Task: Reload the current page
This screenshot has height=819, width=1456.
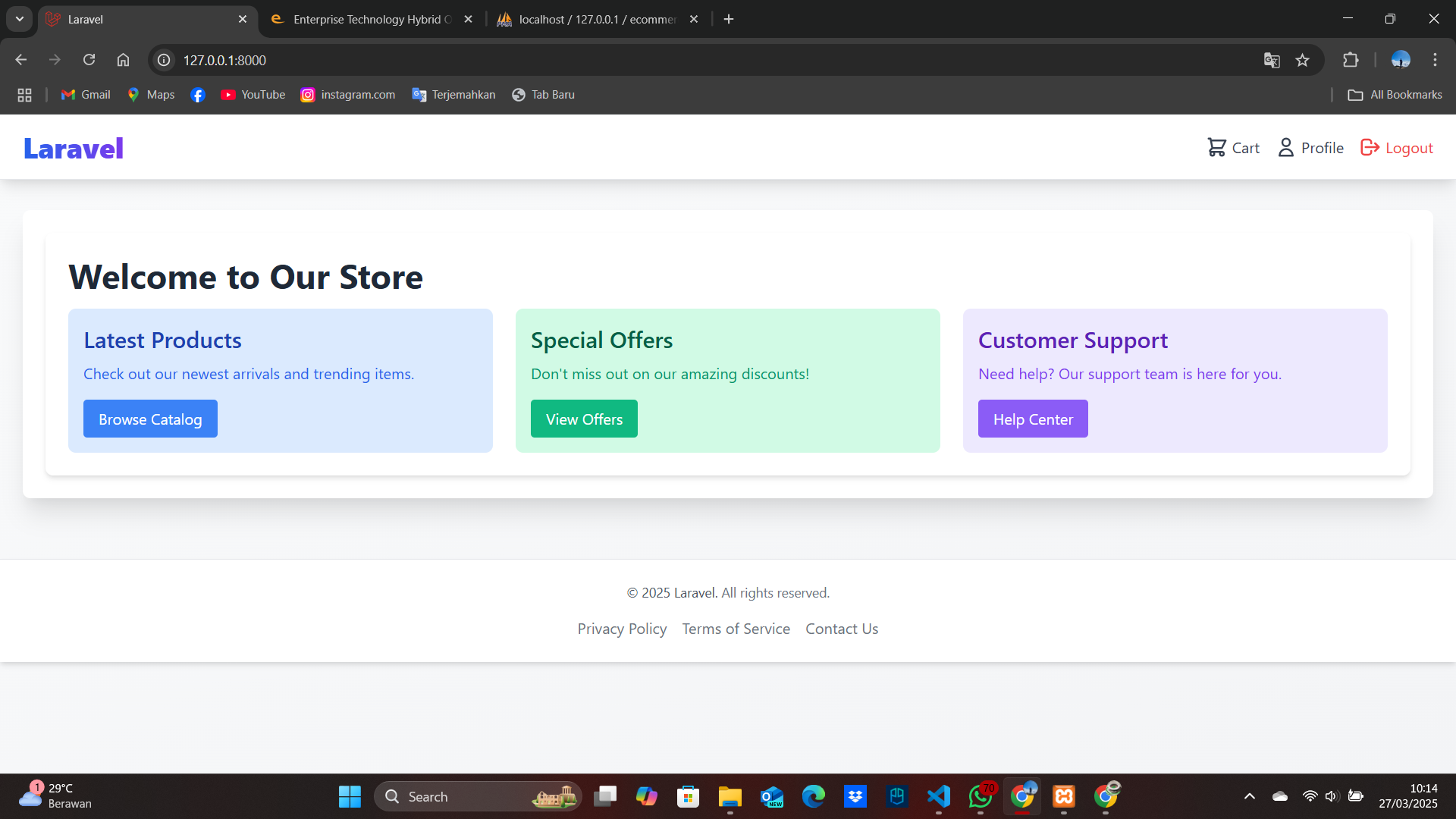Action: pyautogui.click(x=89, y=59)
